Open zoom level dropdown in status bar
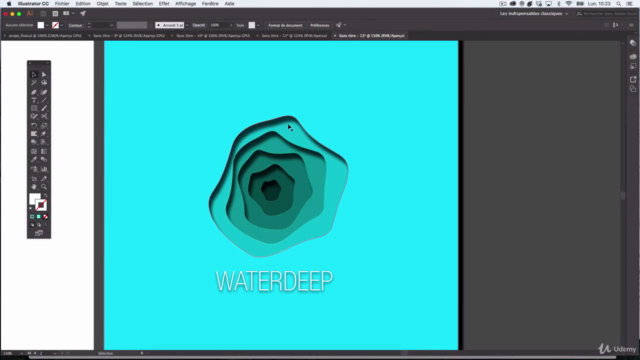 [22, 353]
